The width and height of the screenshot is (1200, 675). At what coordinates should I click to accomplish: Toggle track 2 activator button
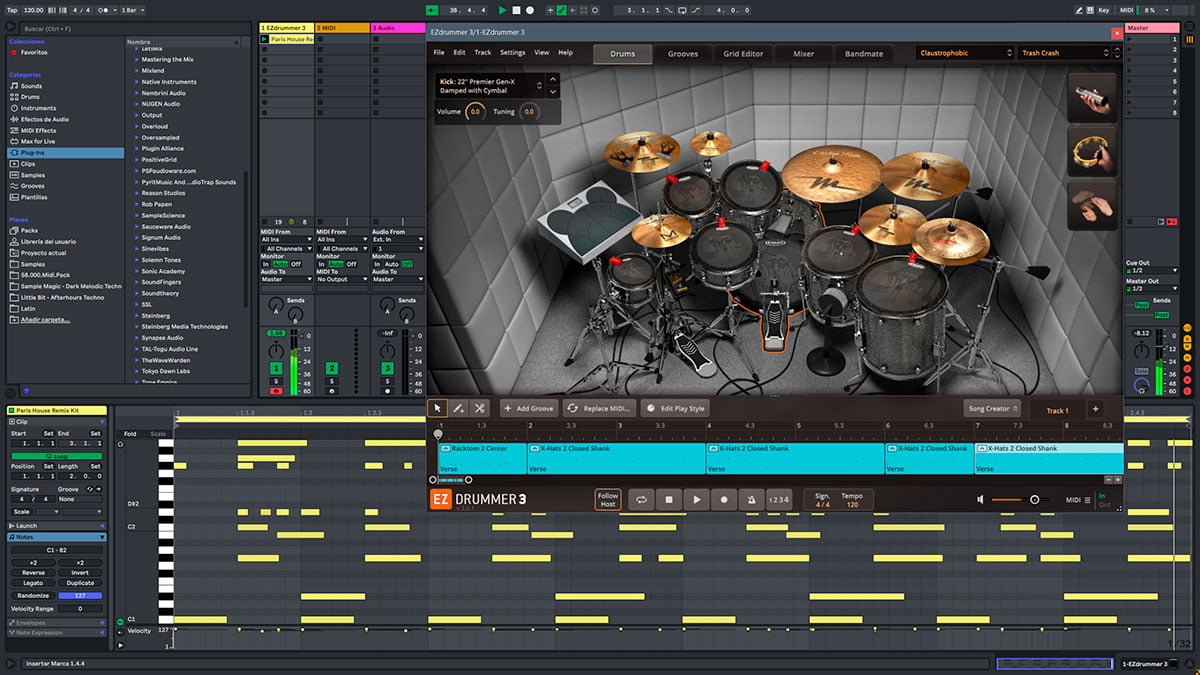pyautogui.click(x=332, y=368)
